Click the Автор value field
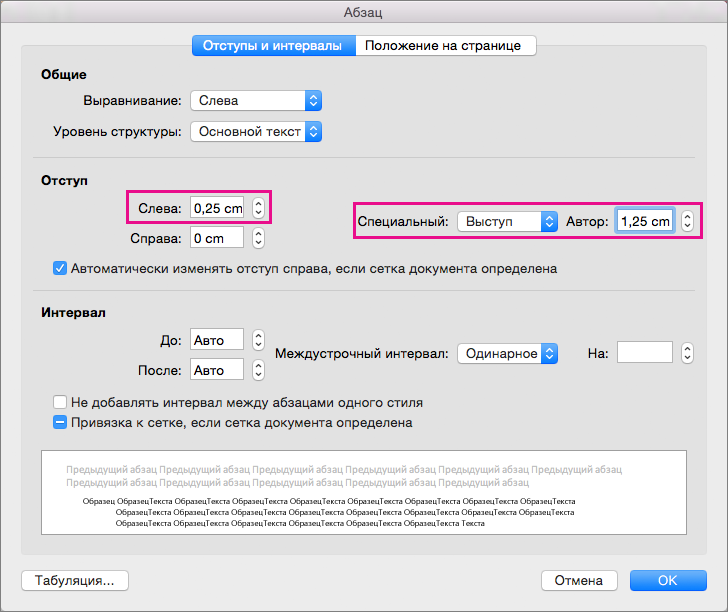Viewport: 728px width, 612px height. click(x=645, y=221)
